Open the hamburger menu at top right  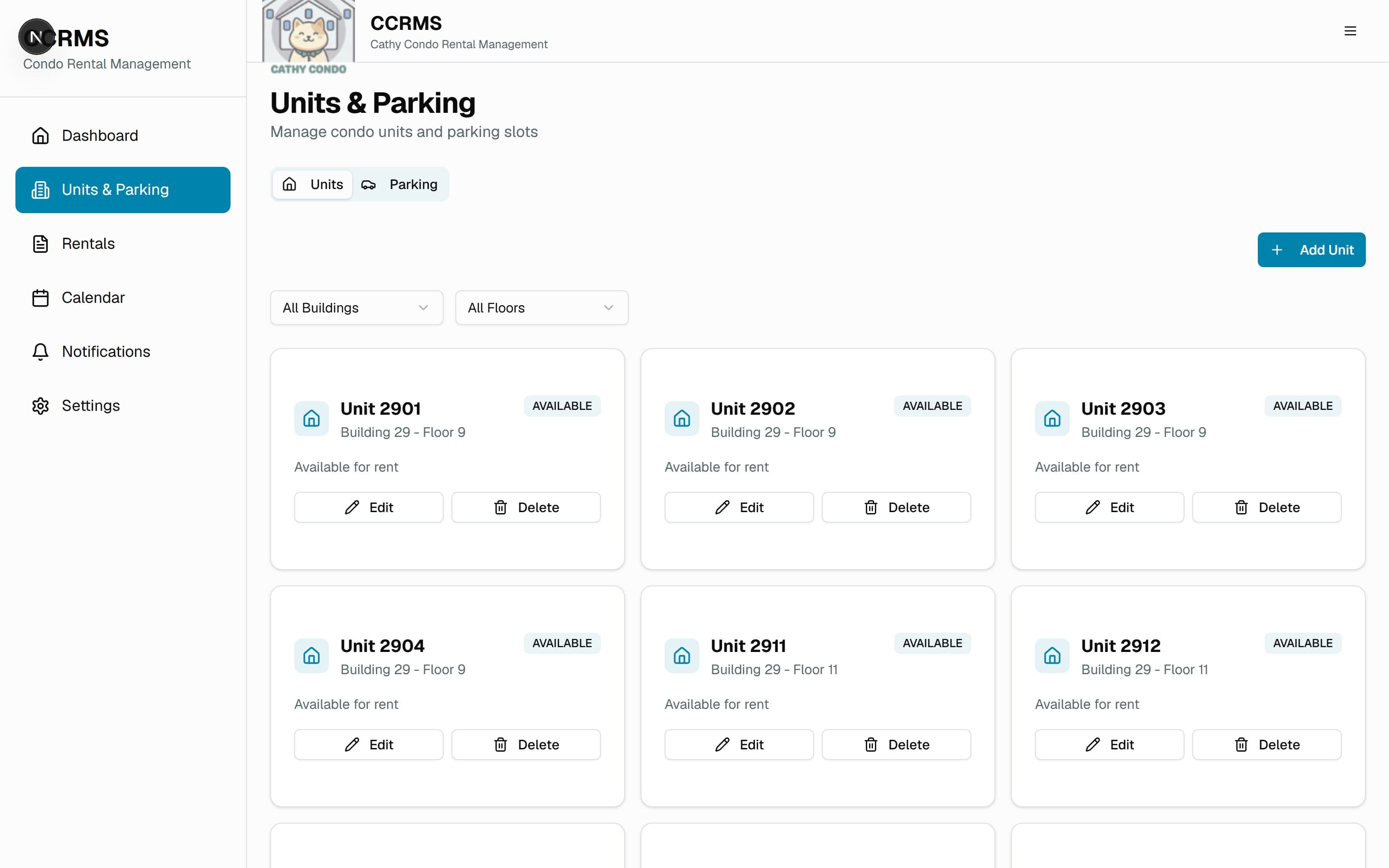point(1350,31)
